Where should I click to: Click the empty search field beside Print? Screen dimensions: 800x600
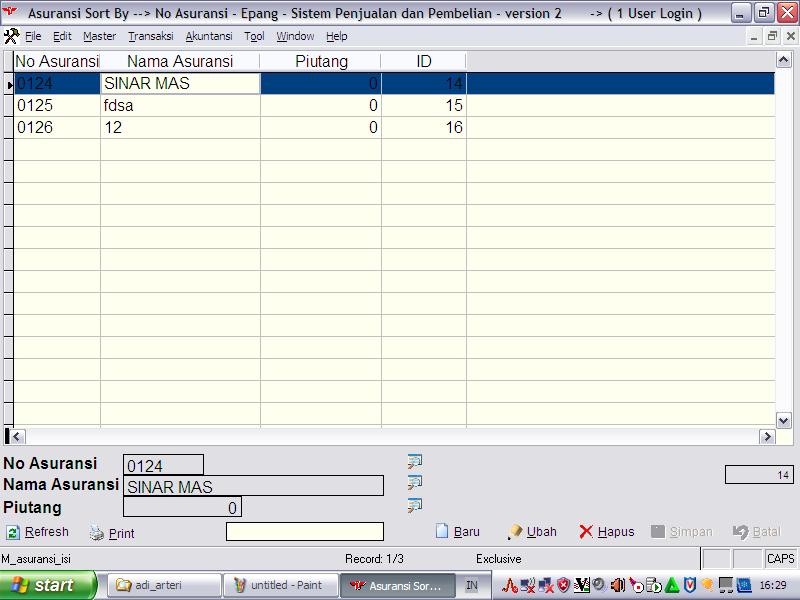coord(304,532)
